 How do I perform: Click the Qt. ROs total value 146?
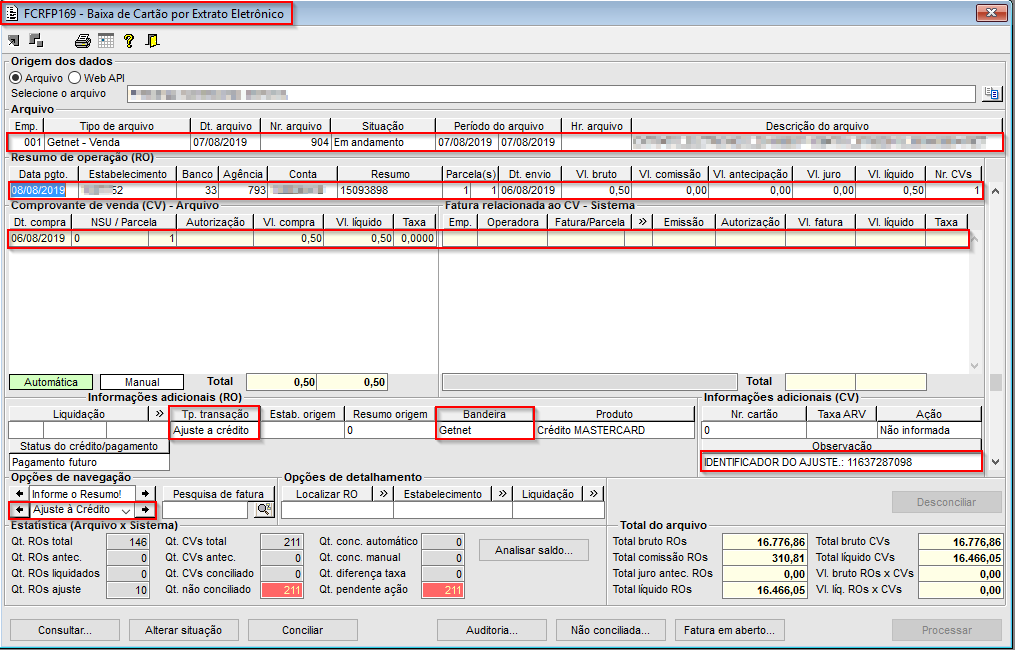128,541
